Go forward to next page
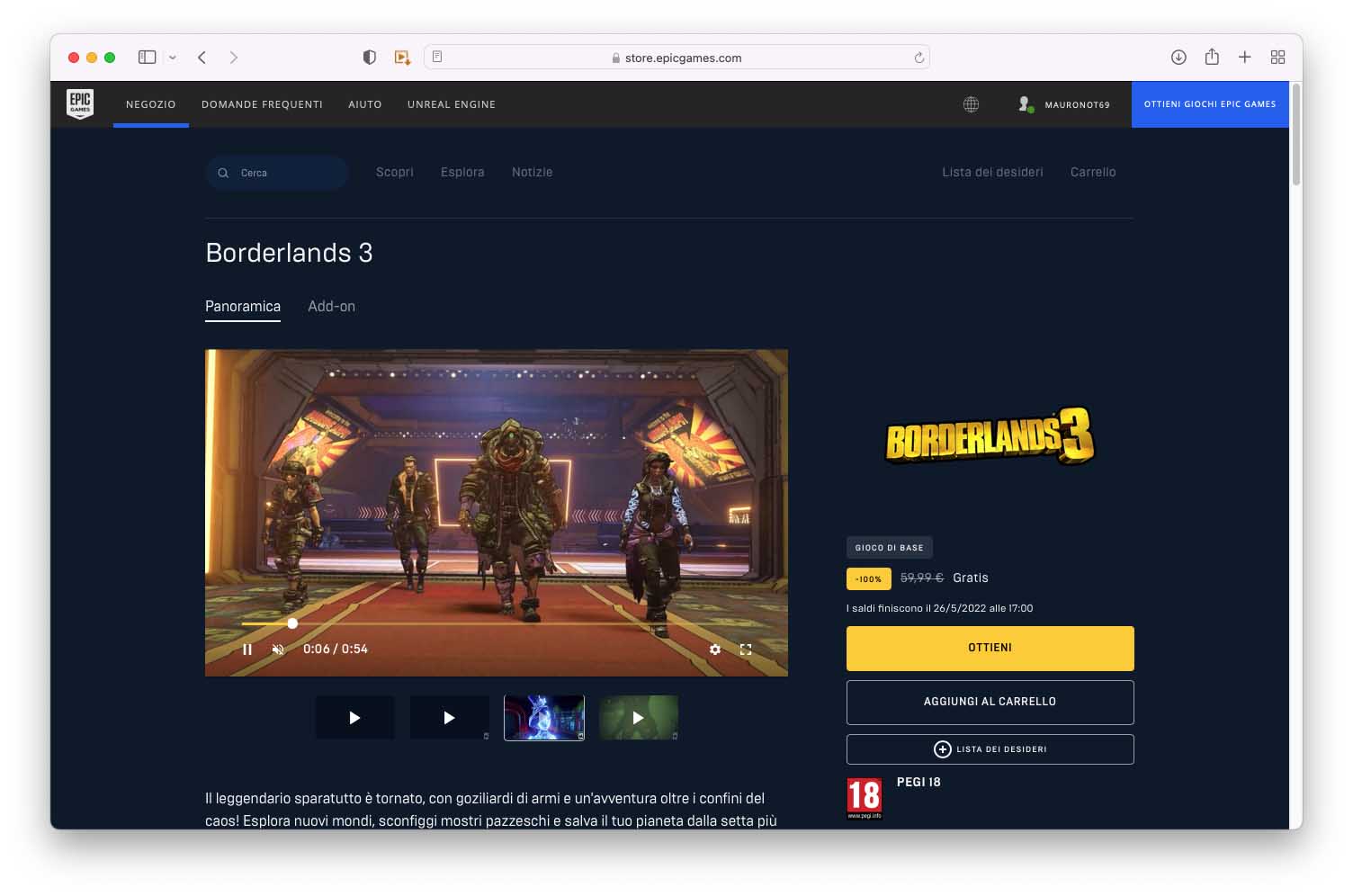Screen dimensions: 1353x896 point(234,58)
